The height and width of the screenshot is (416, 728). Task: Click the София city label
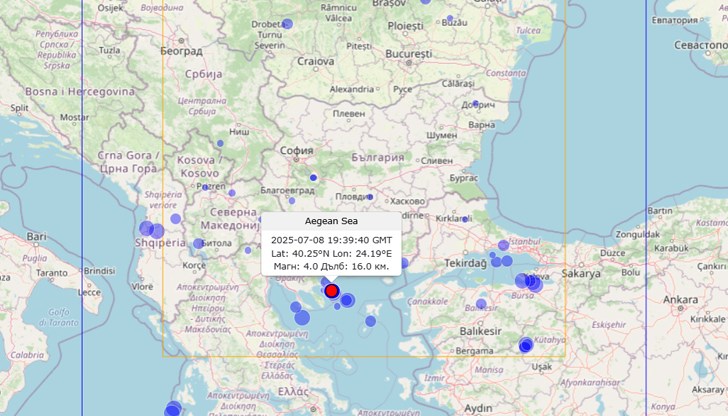point(297,150)
